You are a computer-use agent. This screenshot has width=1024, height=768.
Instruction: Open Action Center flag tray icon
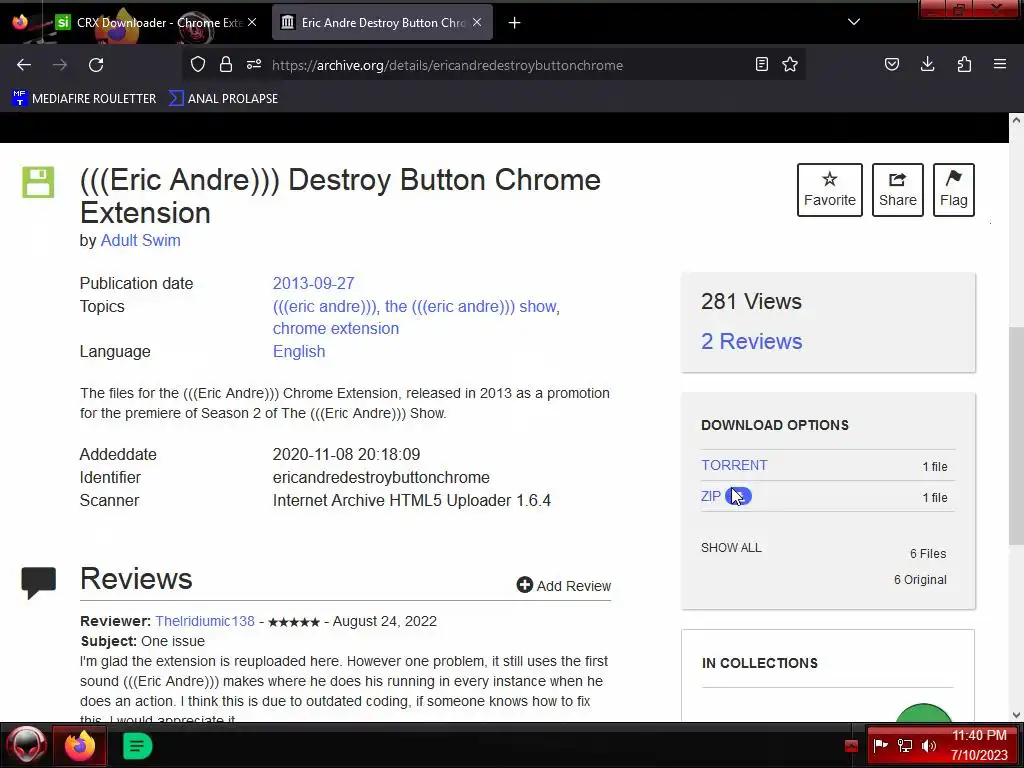coord(880,745)
